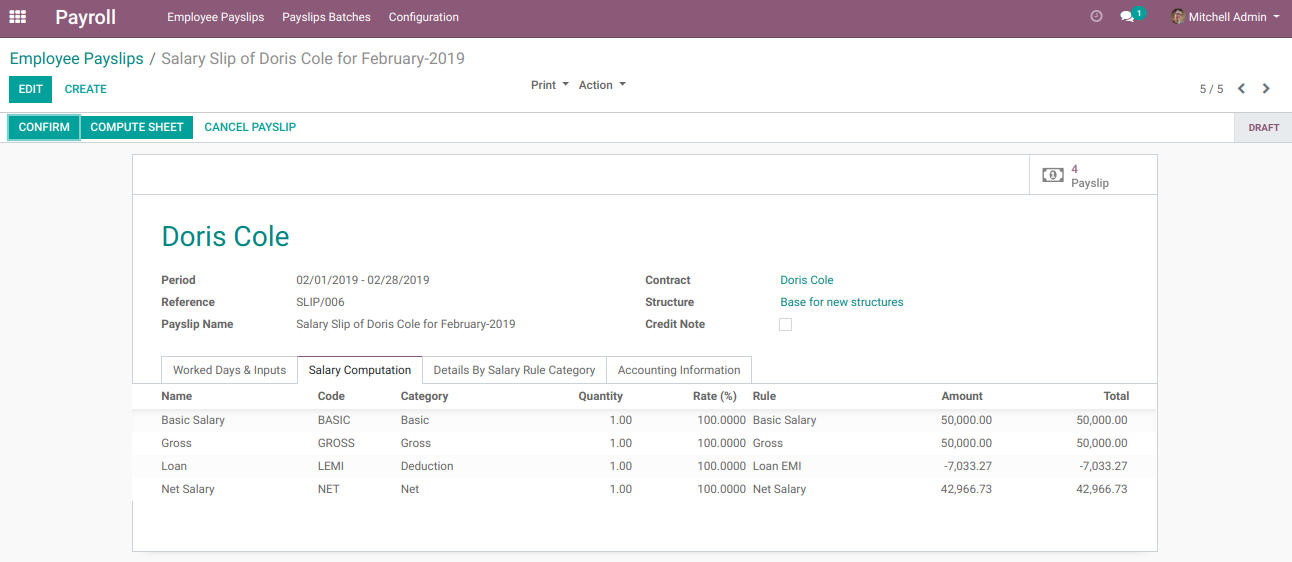Open the Doris Cole contract link
Viewport: 1292px width, 562px height.
(806, 280)
